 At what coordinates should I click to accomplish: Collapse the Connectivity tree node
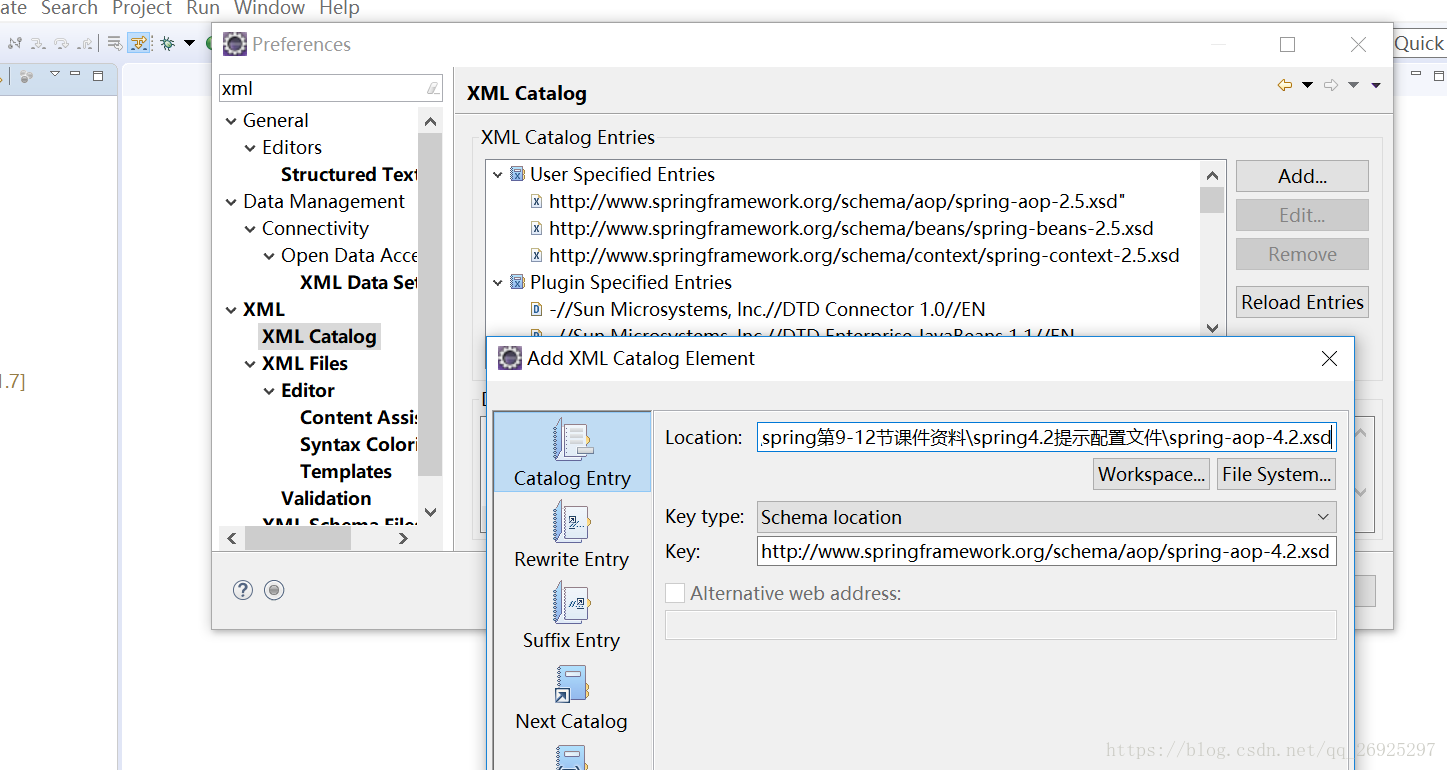pyautogui.click(x=250, y=229)
